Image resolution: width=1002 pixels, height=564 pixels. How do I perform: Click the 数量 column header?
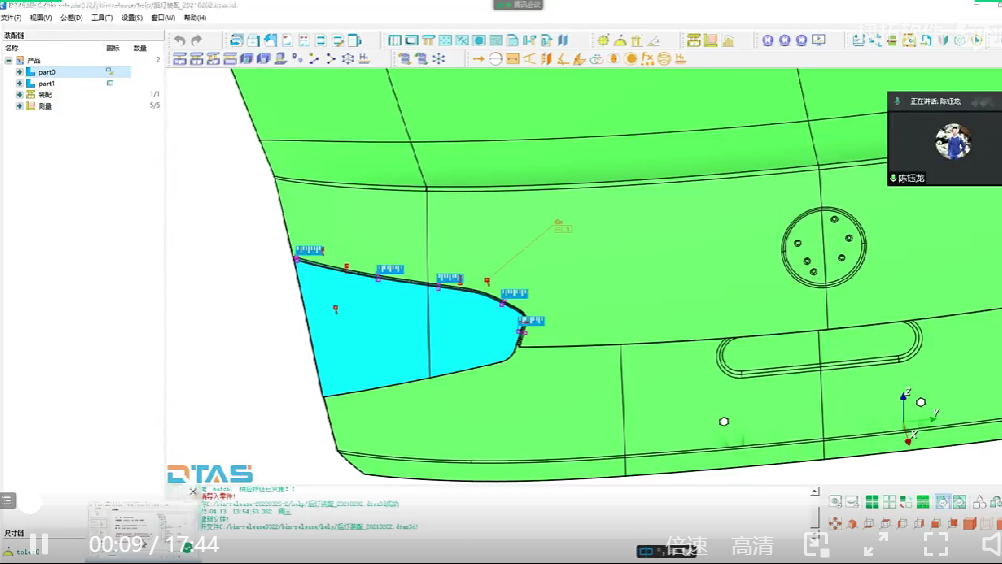point(140,48)
